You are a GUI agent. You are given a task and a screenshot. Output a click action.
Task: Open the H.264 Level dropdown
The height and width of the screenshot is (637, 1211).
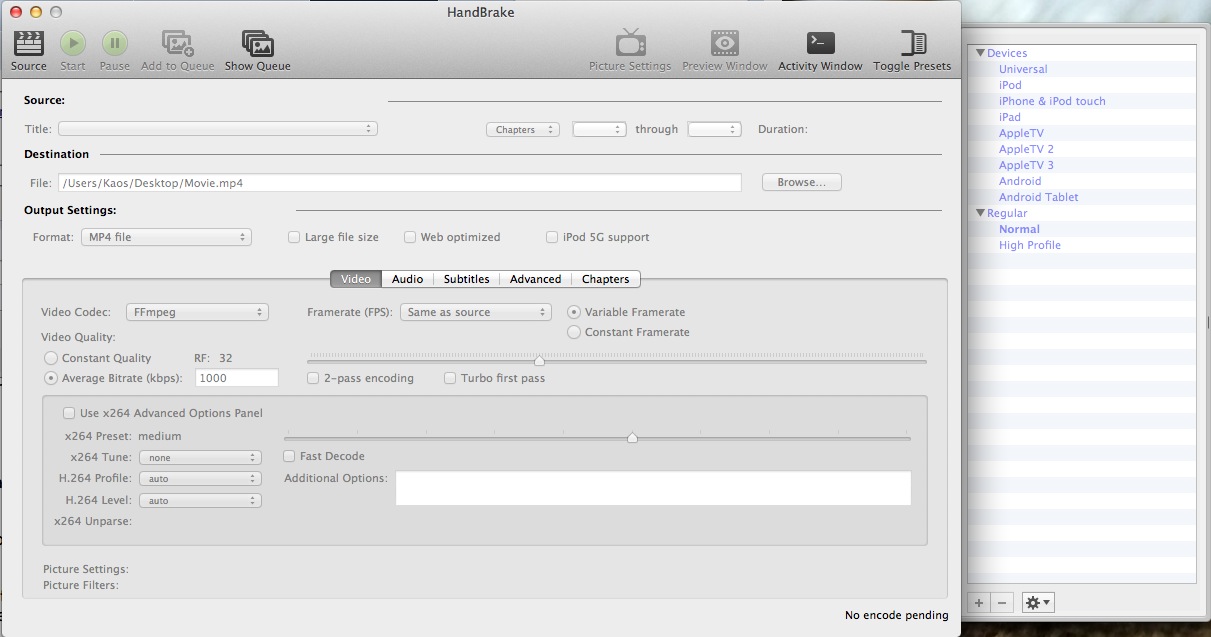tap(200, 500)
